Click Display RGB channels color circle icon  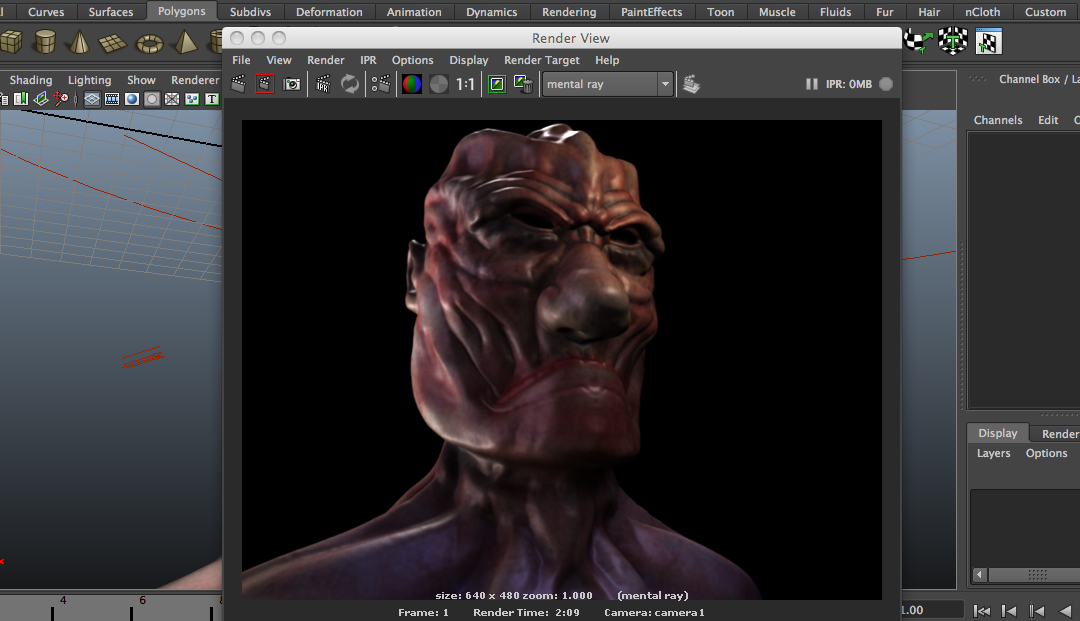[x=412, y=84]
